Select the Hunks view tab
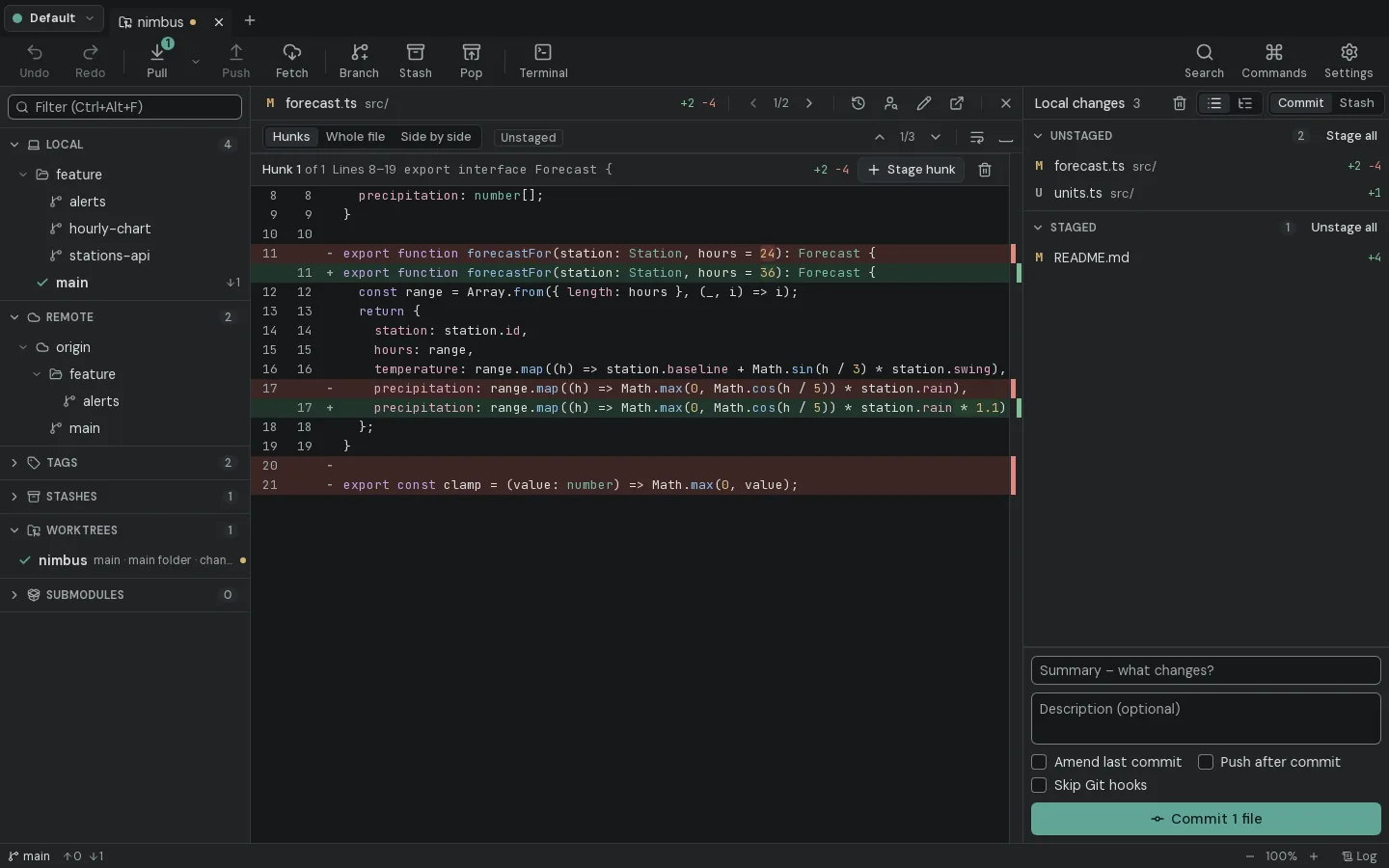The height and width of the screenshot is (868, 1389). pos(291,137)
